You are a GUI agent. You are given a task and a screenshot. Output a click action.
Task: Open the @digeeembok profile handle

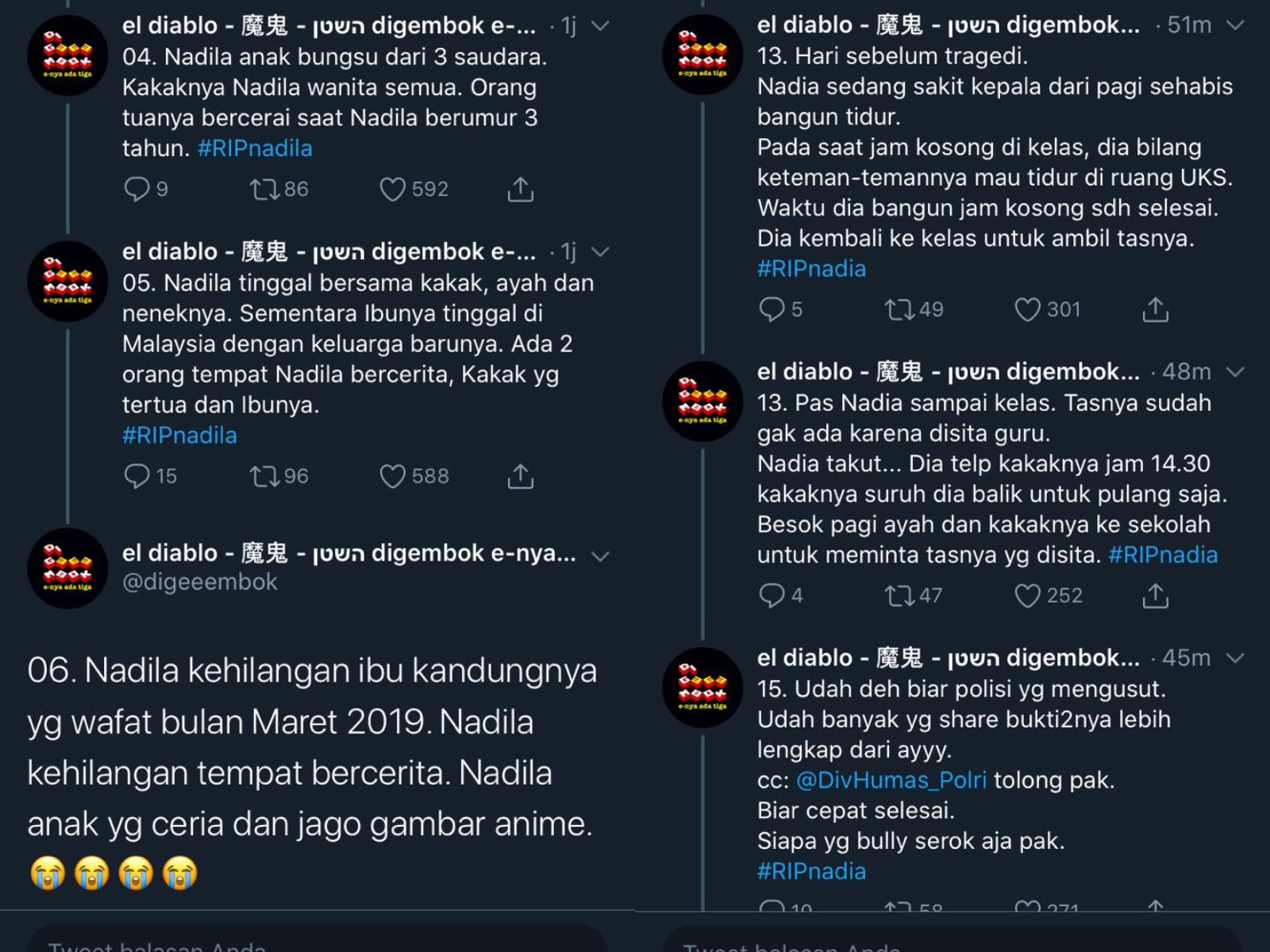pos(200,582)
